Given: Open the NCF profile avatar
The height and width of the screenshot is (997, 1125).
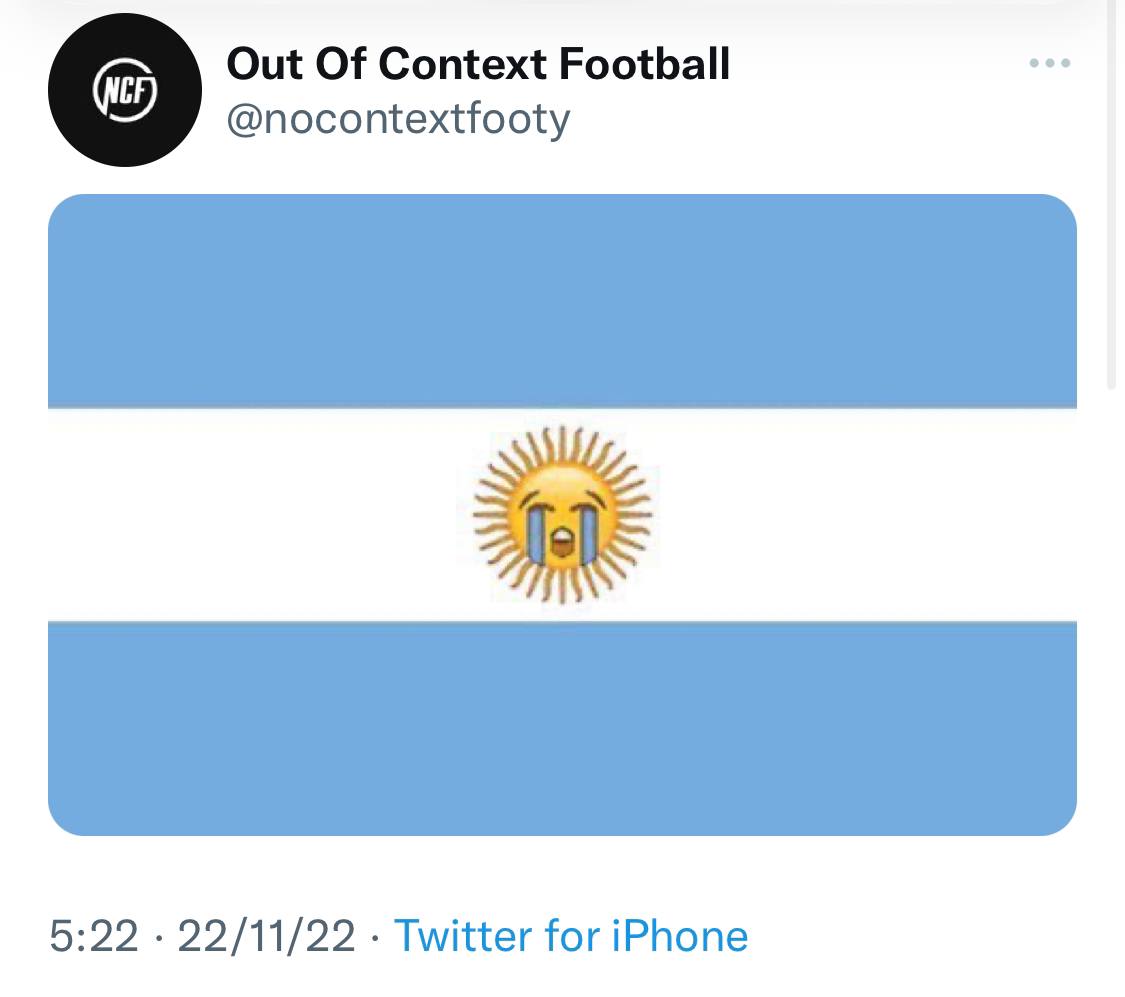Looking at the screenshot, I should tap(125, 90).
